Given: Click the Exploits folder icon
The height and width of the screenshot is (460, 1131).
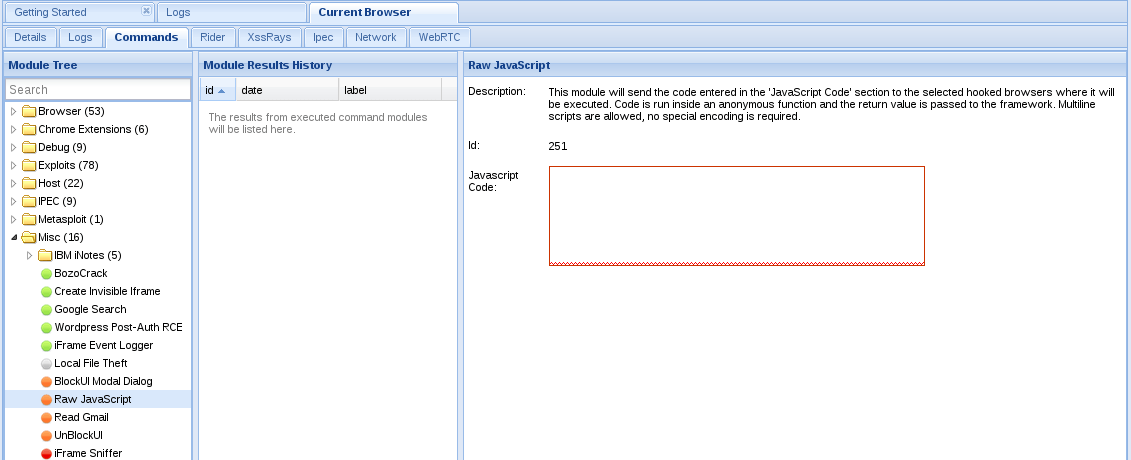Looking at the screenshot, I should (29, 165).
